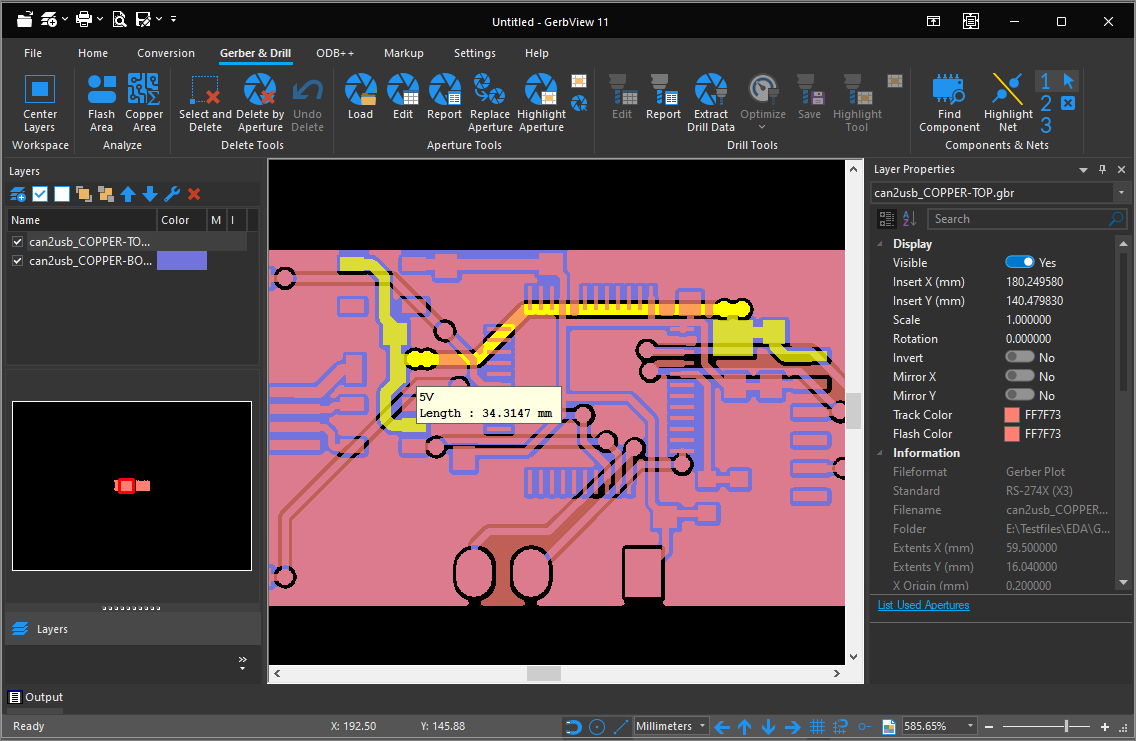Select Replace Aperture tool

point(490,104)
